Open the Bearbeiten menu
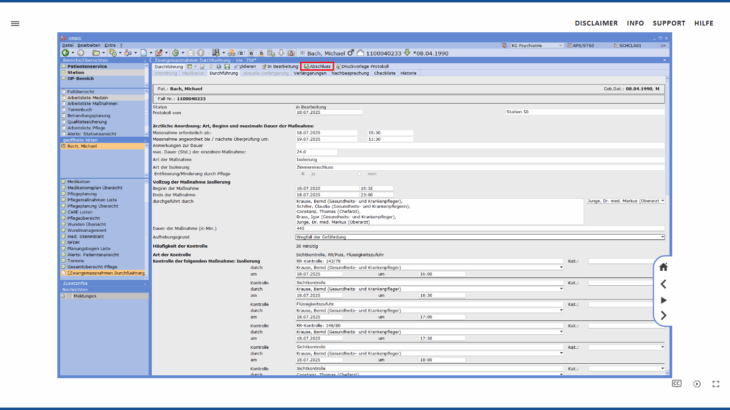Screen dimensions: 730x410 (88, 45)
